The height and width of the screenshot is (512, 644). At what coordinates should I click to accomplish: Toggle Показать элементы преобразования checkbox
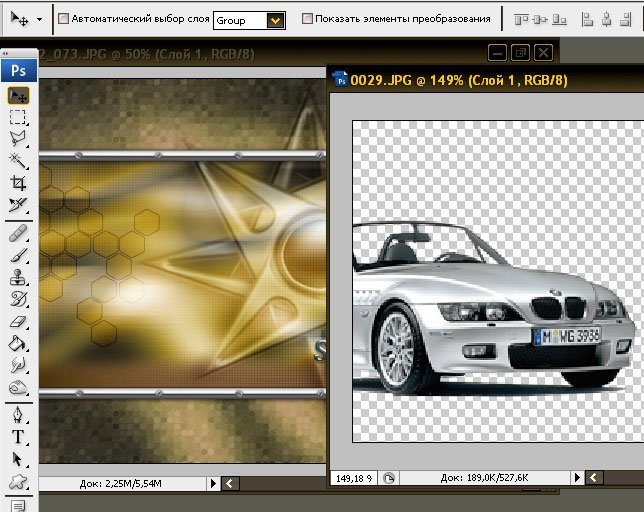coord(307,18)
